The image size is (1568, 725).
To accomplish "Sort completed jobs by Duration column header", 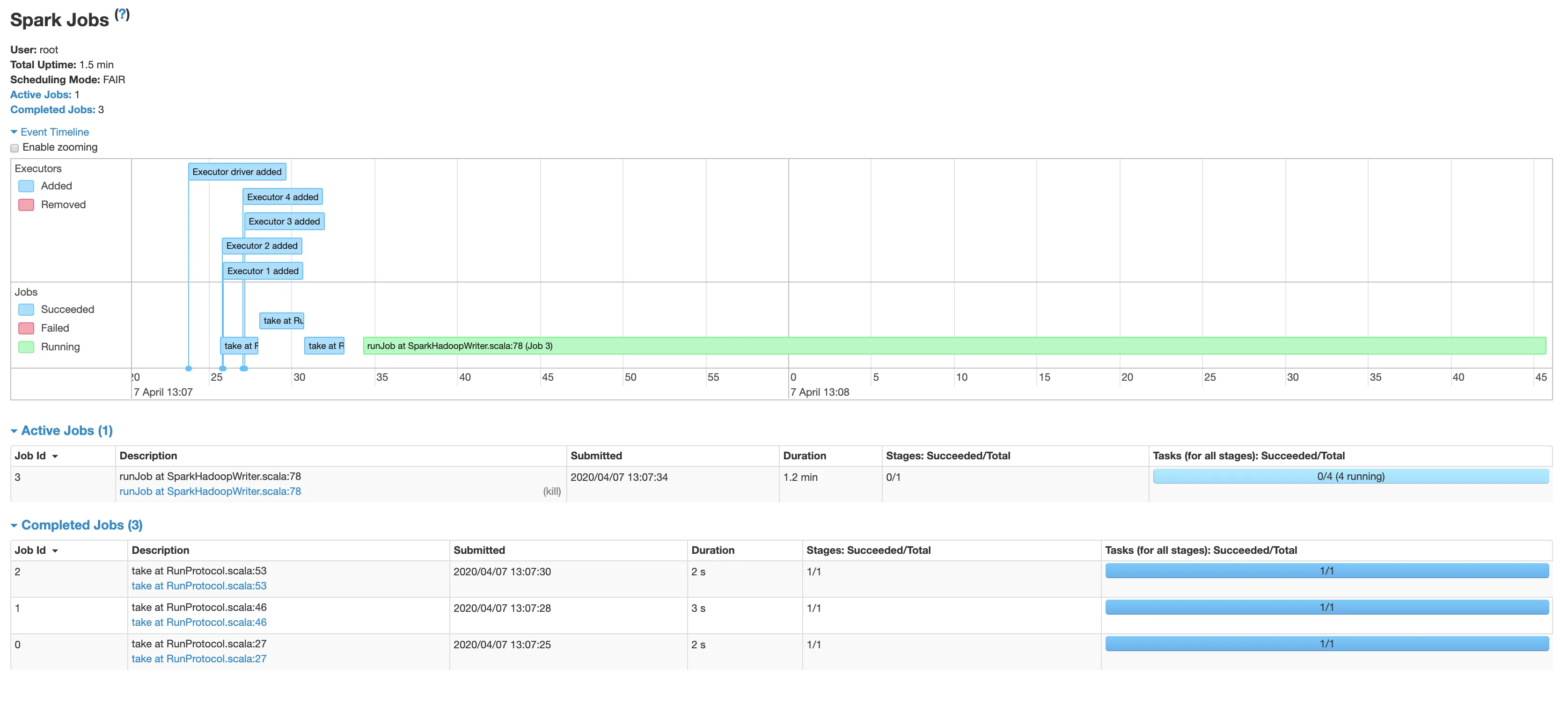I will (x=712, y=551).
